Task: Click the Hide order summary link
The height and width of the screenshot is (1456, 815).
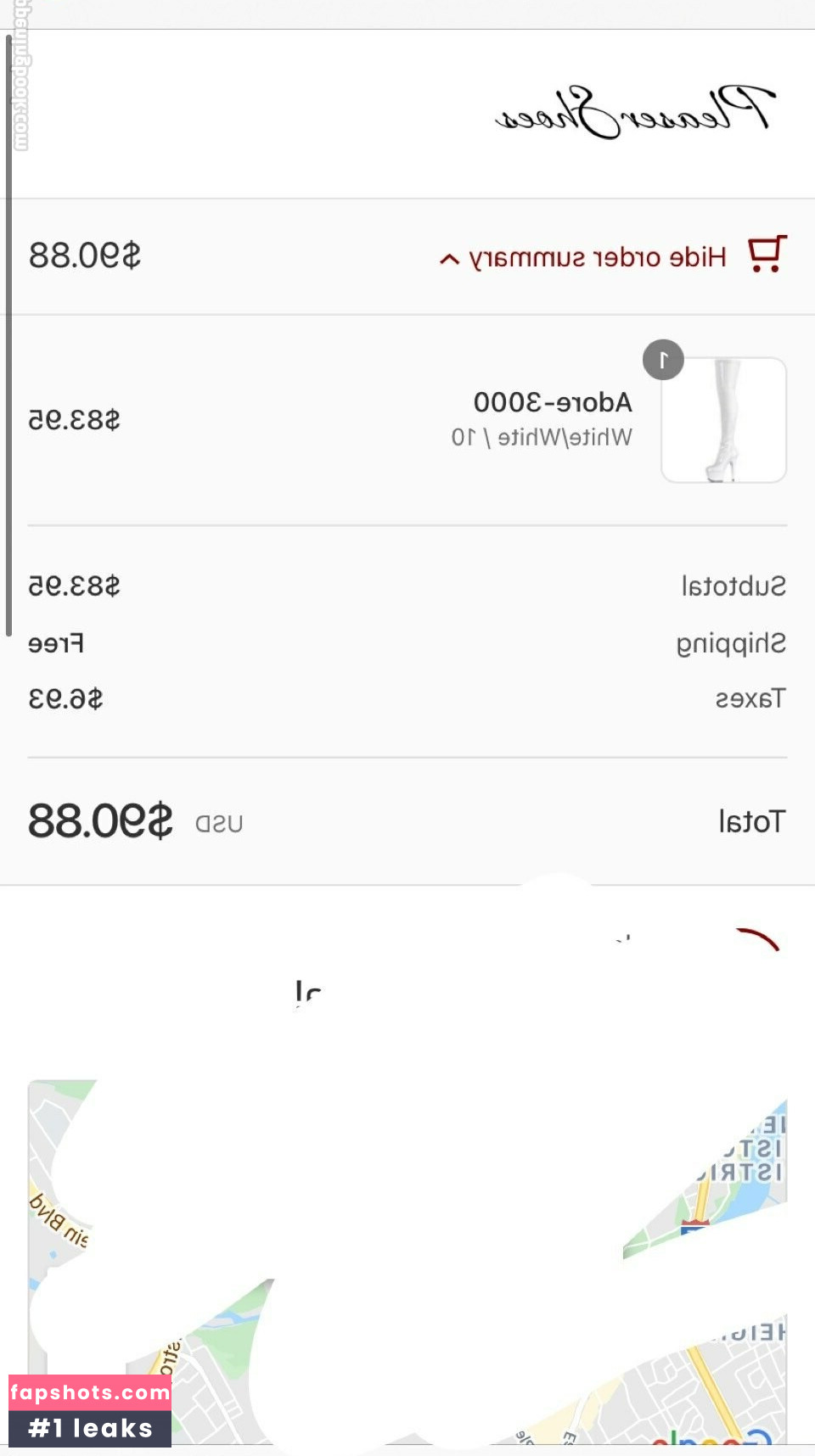Action: (x=598, y=257)
